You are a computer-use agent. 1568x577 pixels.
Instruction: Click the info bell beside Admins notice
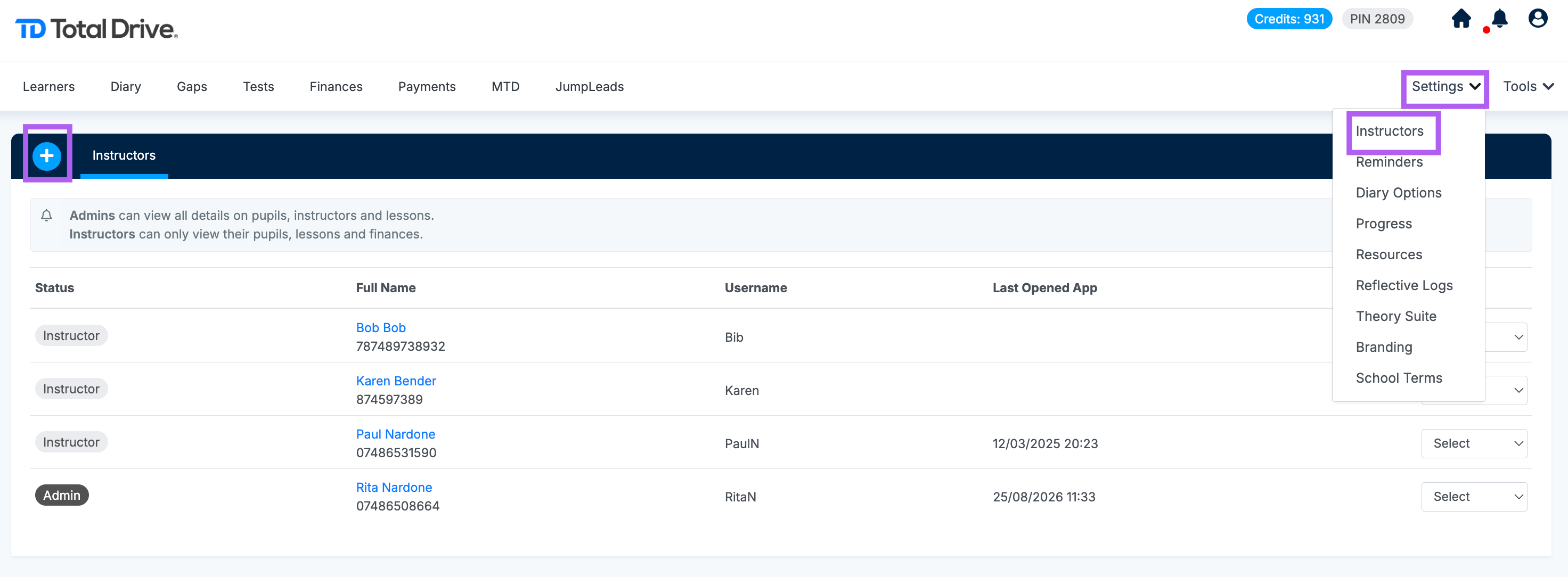pos(46,216)
